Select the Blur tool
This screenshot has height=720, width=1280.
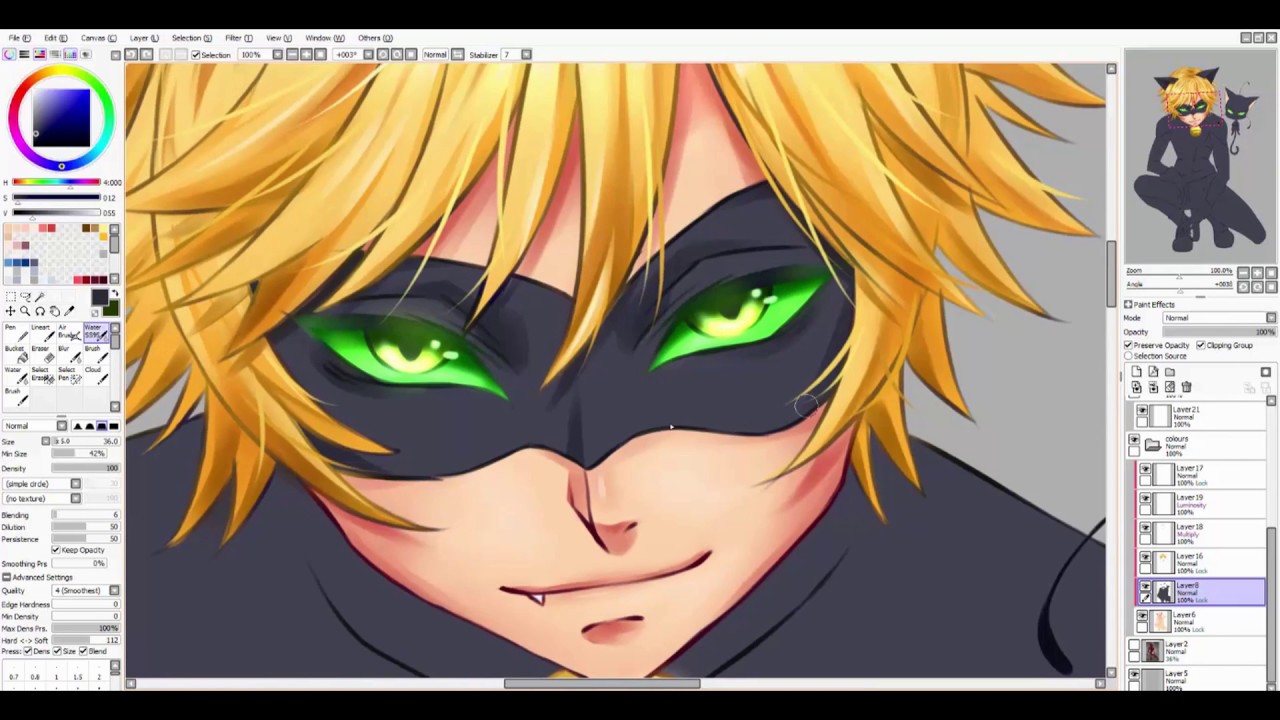click(70, 354)
